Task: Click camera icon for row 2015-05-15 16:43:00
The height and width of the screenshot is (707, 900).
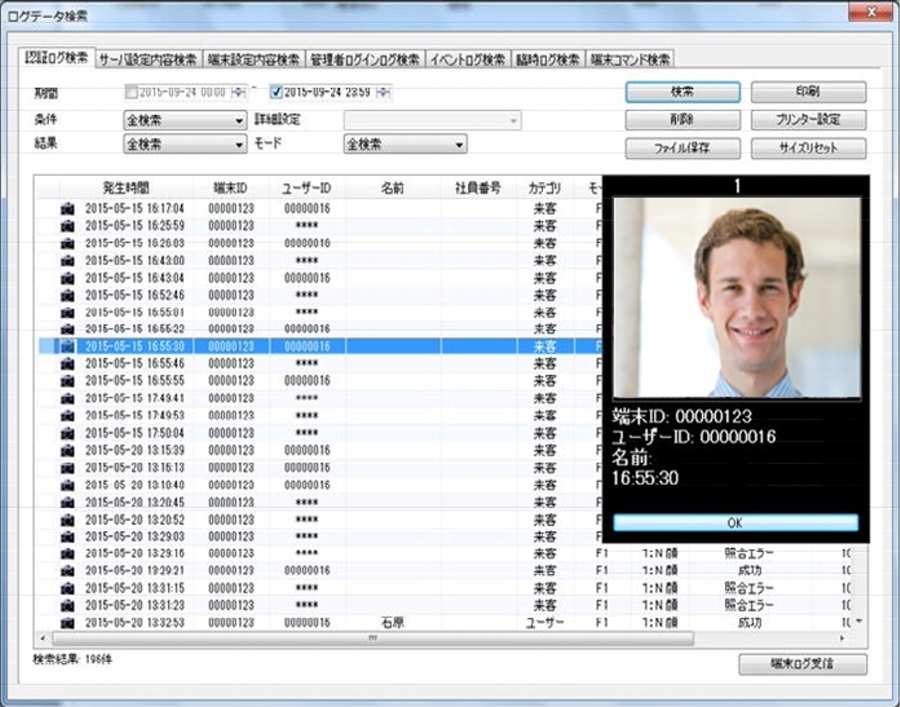Action: pos(67,261)
